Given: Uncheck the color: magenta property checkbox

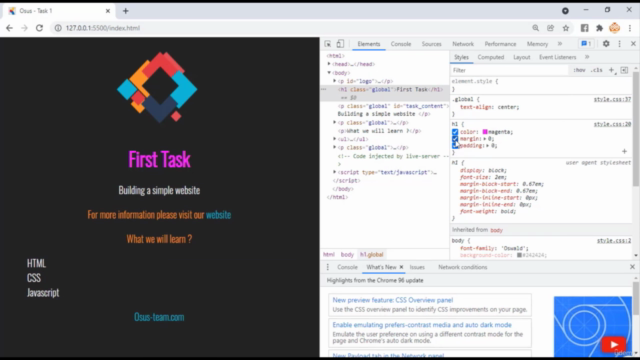Looking at the screenshot, I should point(455,132).
